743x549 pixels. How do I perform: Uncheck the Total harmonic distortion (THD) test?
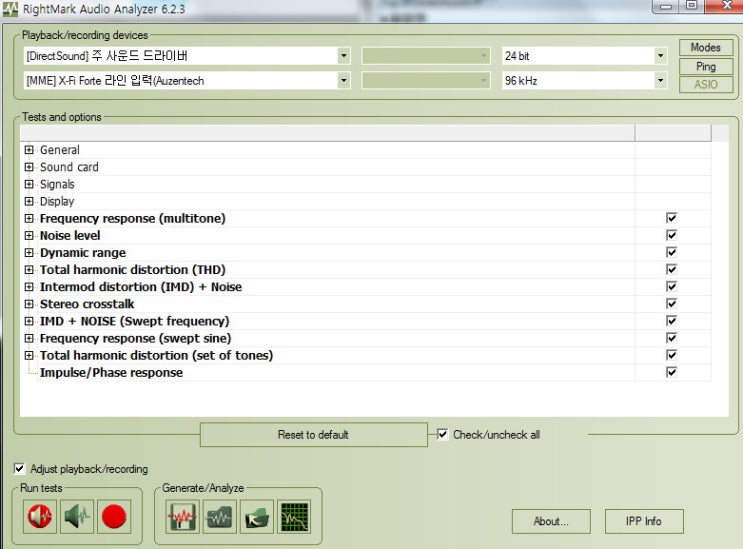pos(671,269)
